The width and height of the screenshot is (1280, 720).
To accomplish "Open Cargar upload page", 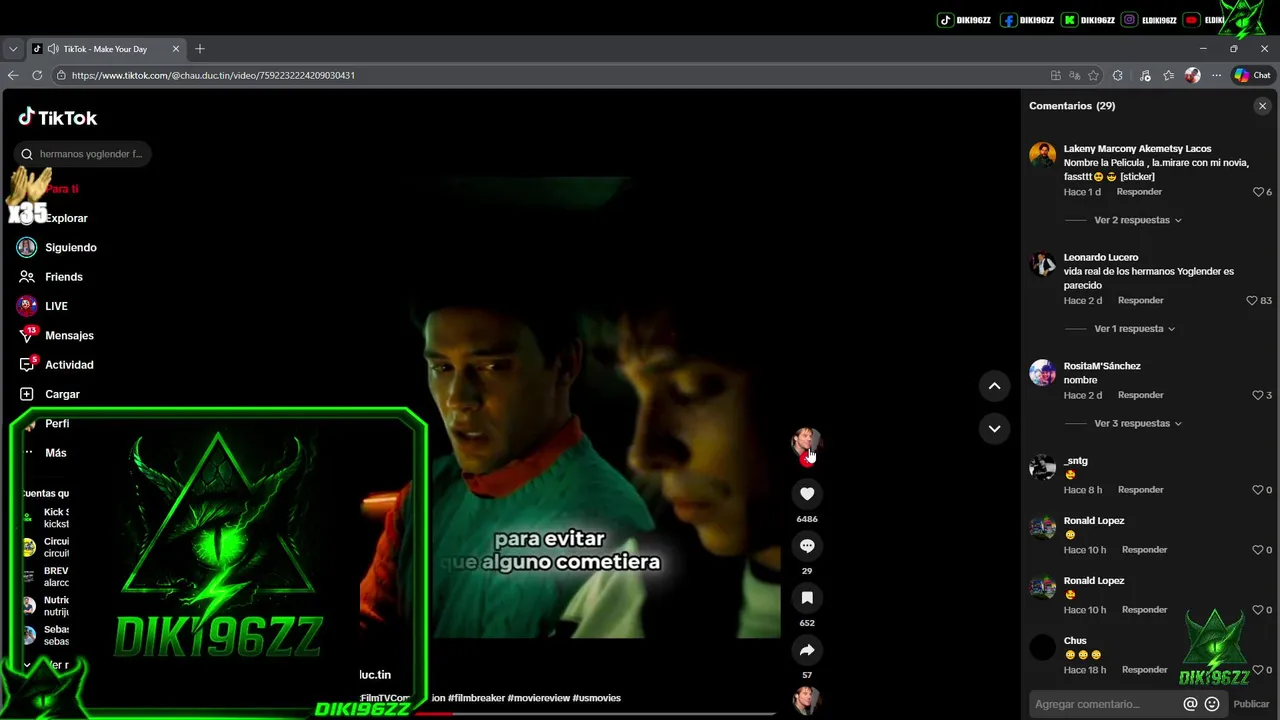I will pyautogui.click(x=49, y=394).
